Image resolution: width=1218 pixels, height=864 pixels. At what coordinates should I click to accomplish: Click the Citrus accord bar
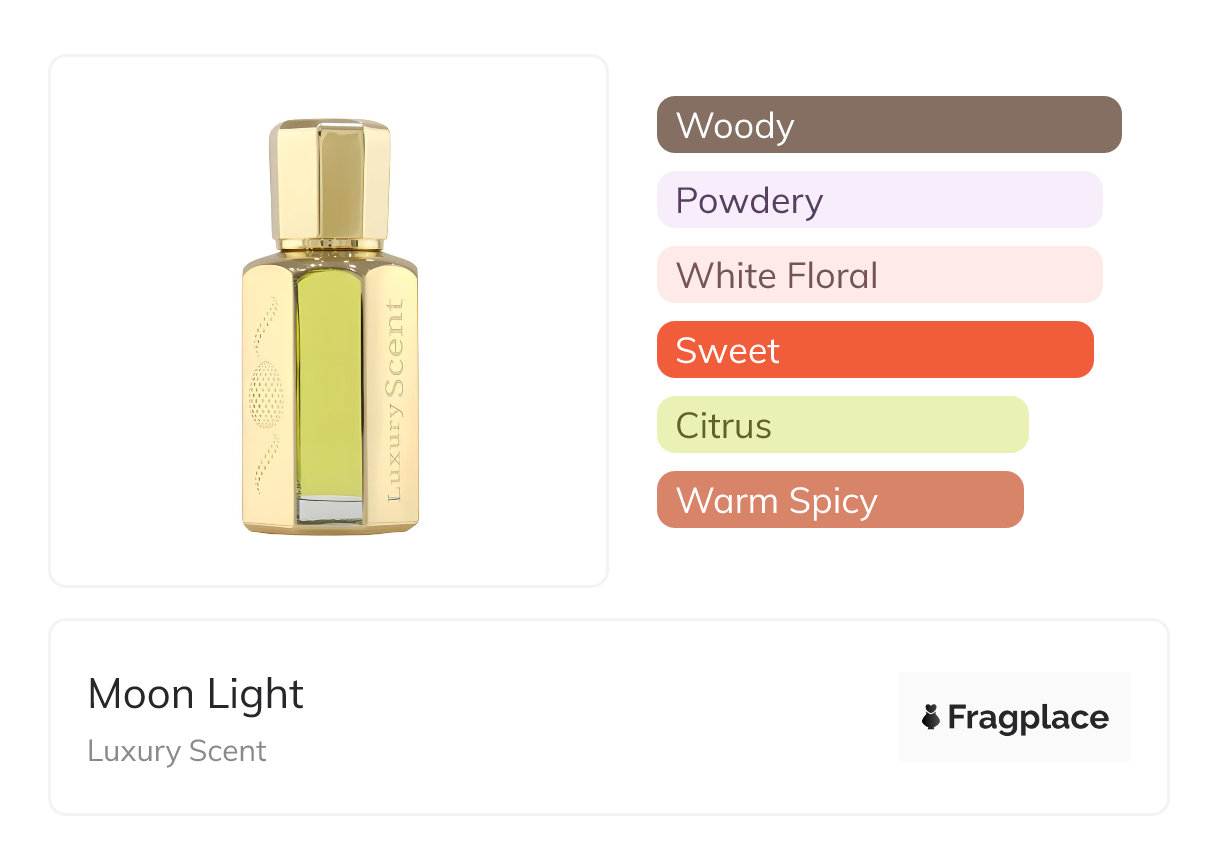pyautogui.click(x=842, y=425)
